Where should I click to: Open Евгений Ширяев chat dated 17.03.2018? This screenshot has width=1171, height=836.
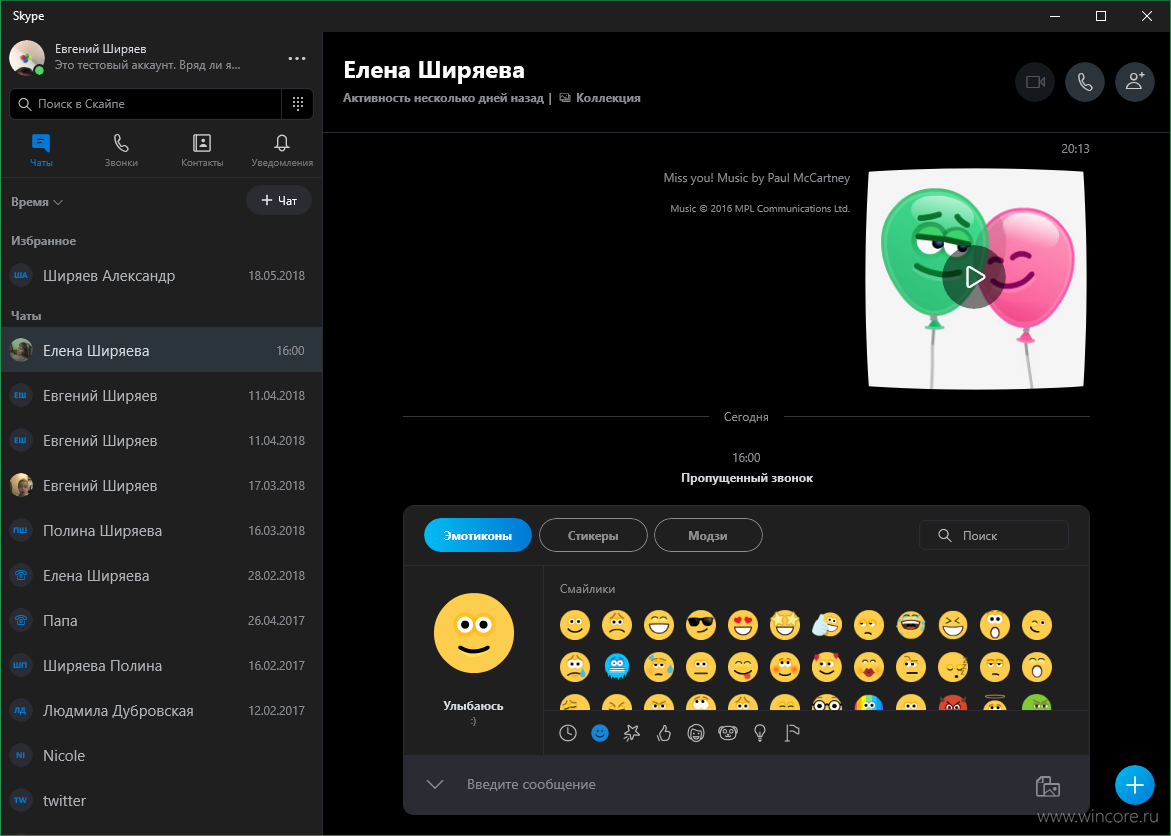pyautogui.click(x=161, y=486)
